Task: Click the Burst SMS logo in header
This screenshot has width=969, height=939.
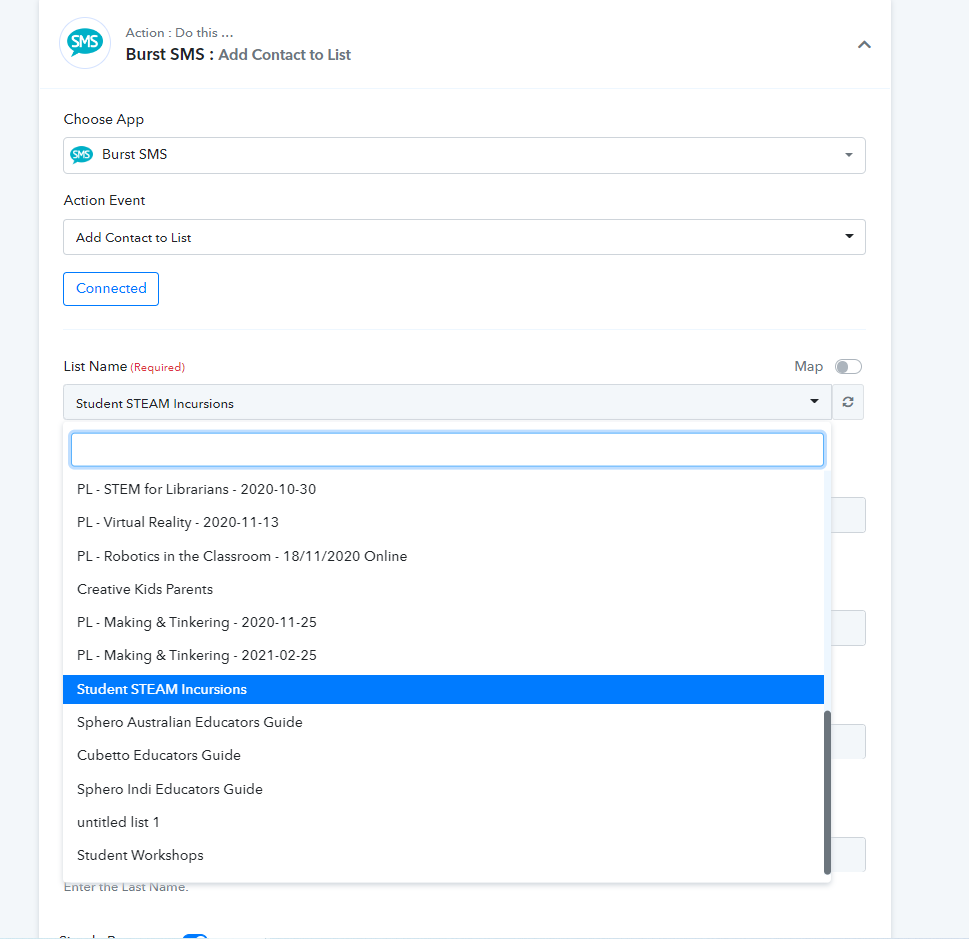Action: 85,43
